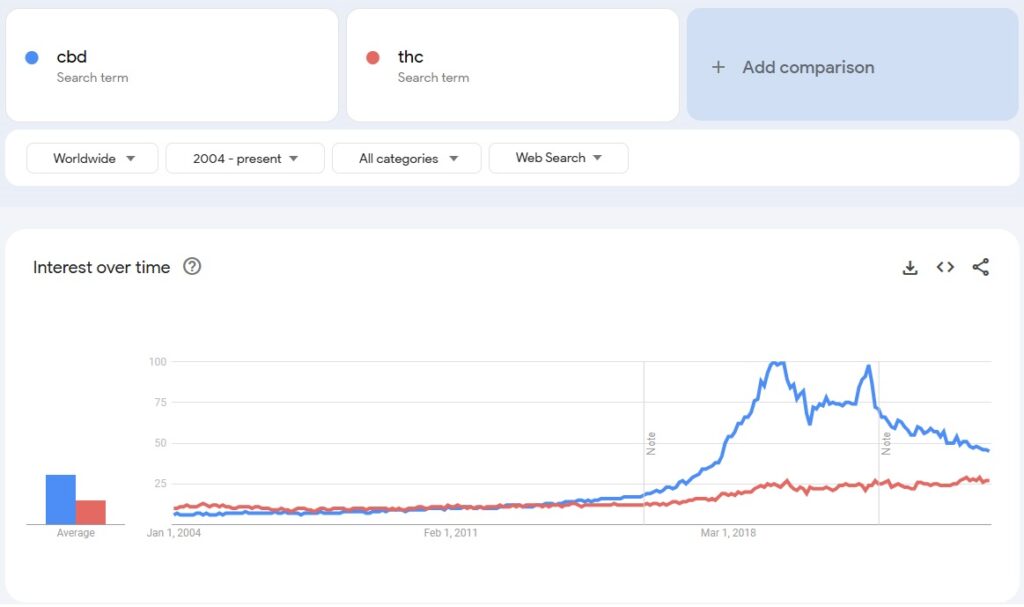Click the Add comparison plus icon
The image size is (1024, 607).
[x=718, y=67]
